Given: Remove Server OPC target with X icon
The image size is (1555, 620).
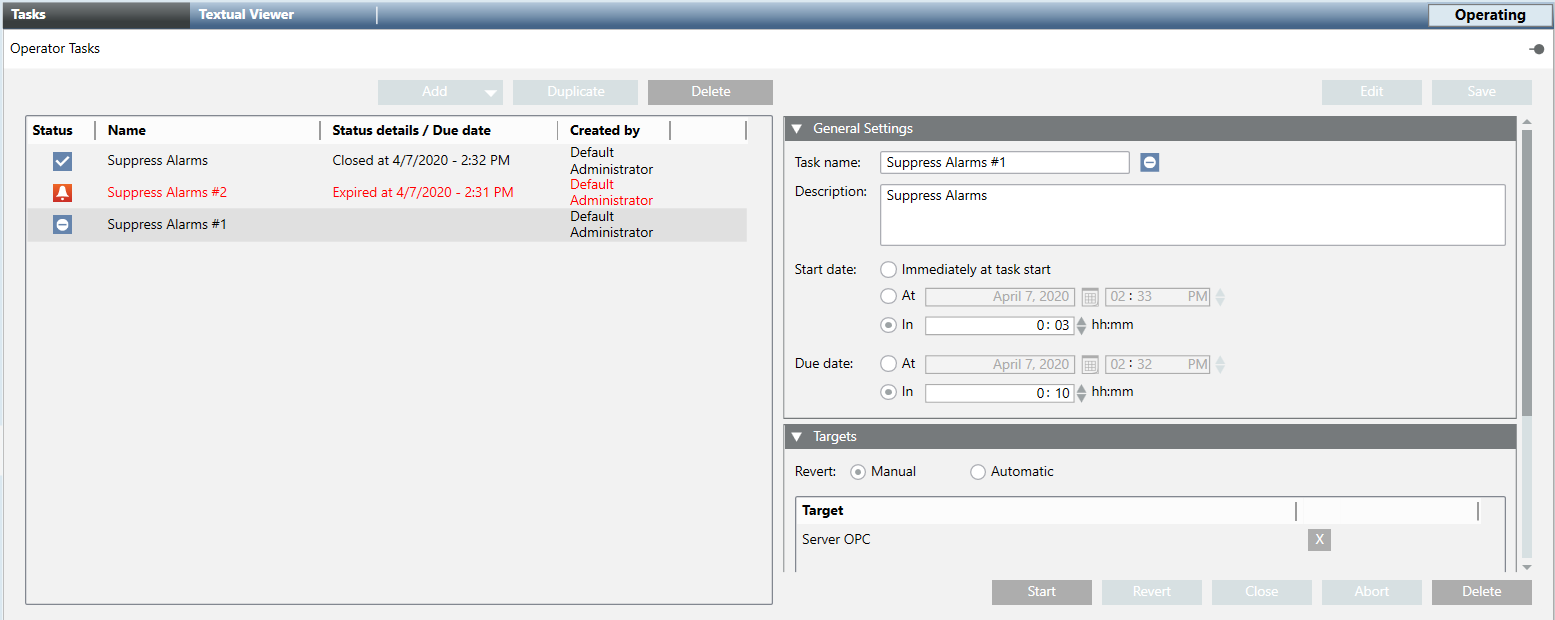Looking at the screenshot, I should pos(1319,540).
